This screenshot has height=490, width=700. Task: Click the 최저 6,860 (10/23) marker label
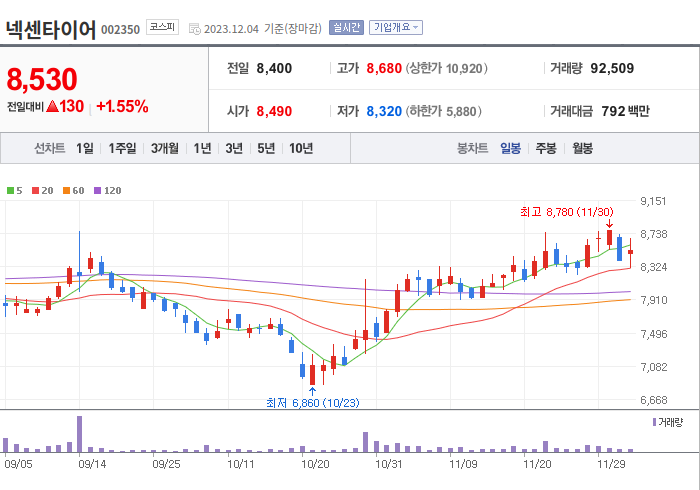(312, 403)
